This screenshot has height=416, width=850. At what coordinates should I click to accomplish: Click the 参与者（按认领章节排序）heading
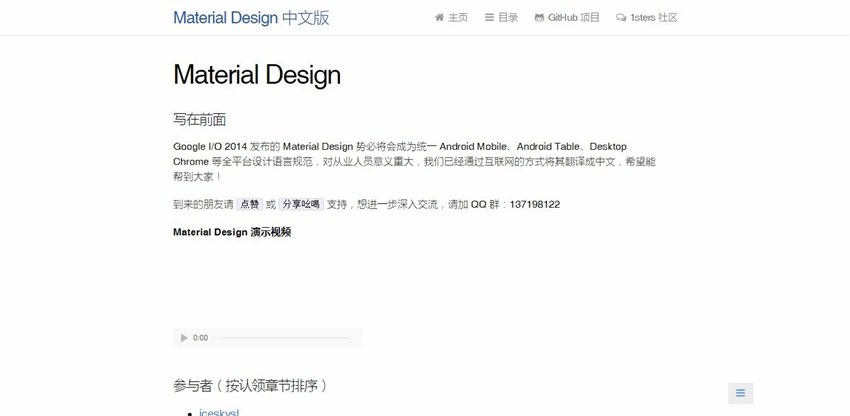[250, 386]
